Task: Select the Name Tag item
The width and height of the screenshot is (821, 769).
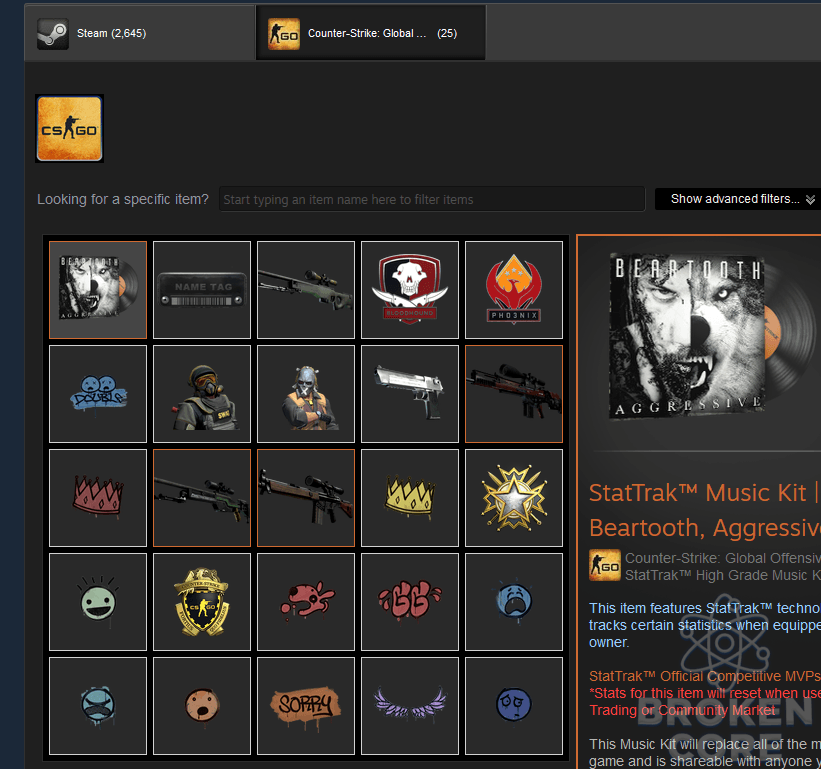Action: point(202,290)
